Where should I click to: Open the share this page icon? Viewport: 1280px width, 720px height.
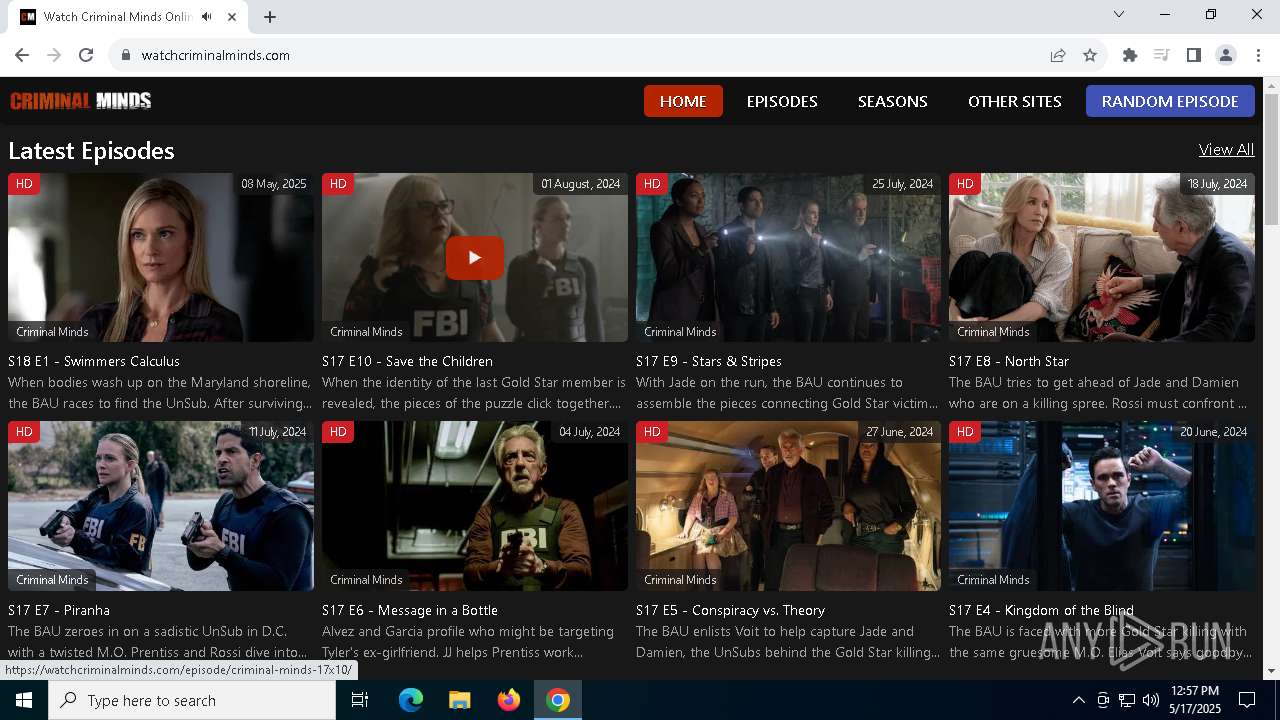point(1058,55)
